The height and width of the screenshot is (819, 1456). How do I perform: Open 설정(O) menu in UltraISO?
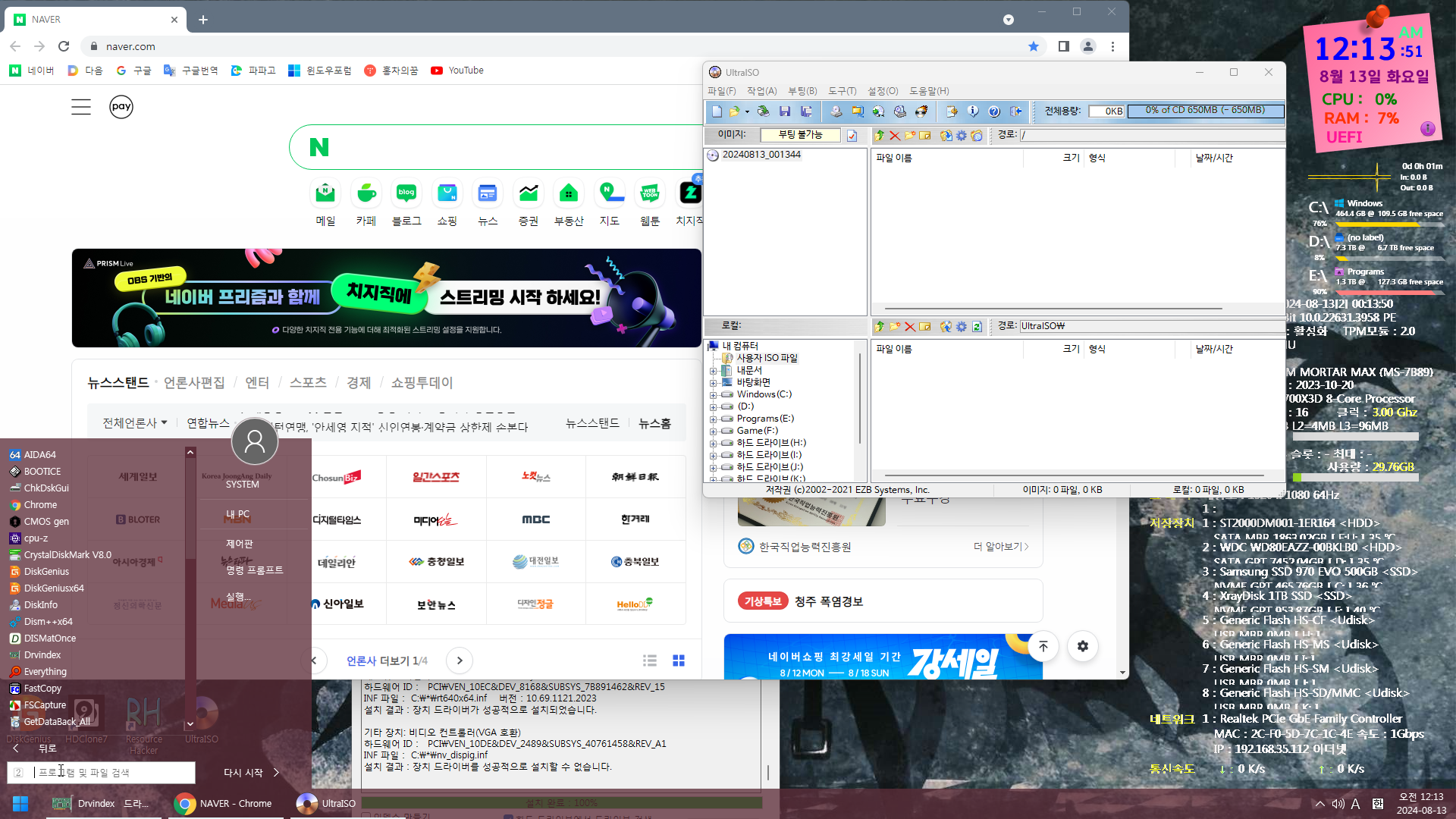point(883,91)
